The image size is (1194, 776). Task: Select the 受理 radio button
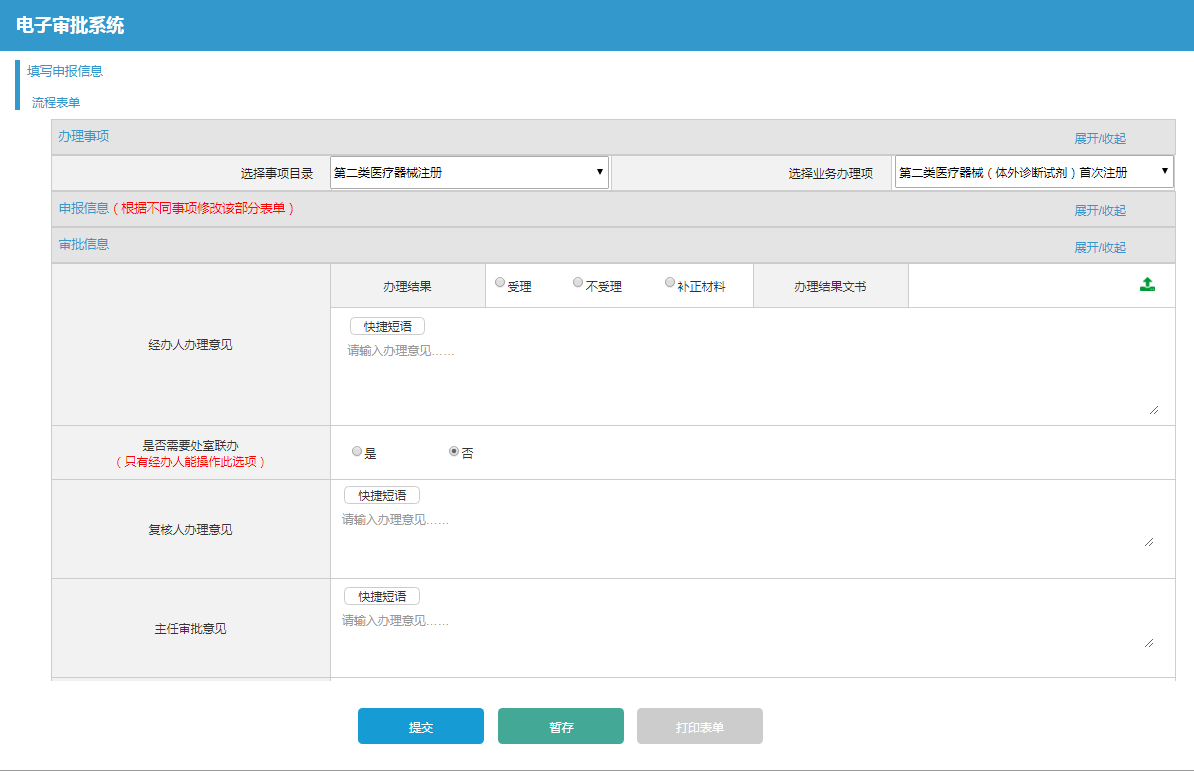500,283
